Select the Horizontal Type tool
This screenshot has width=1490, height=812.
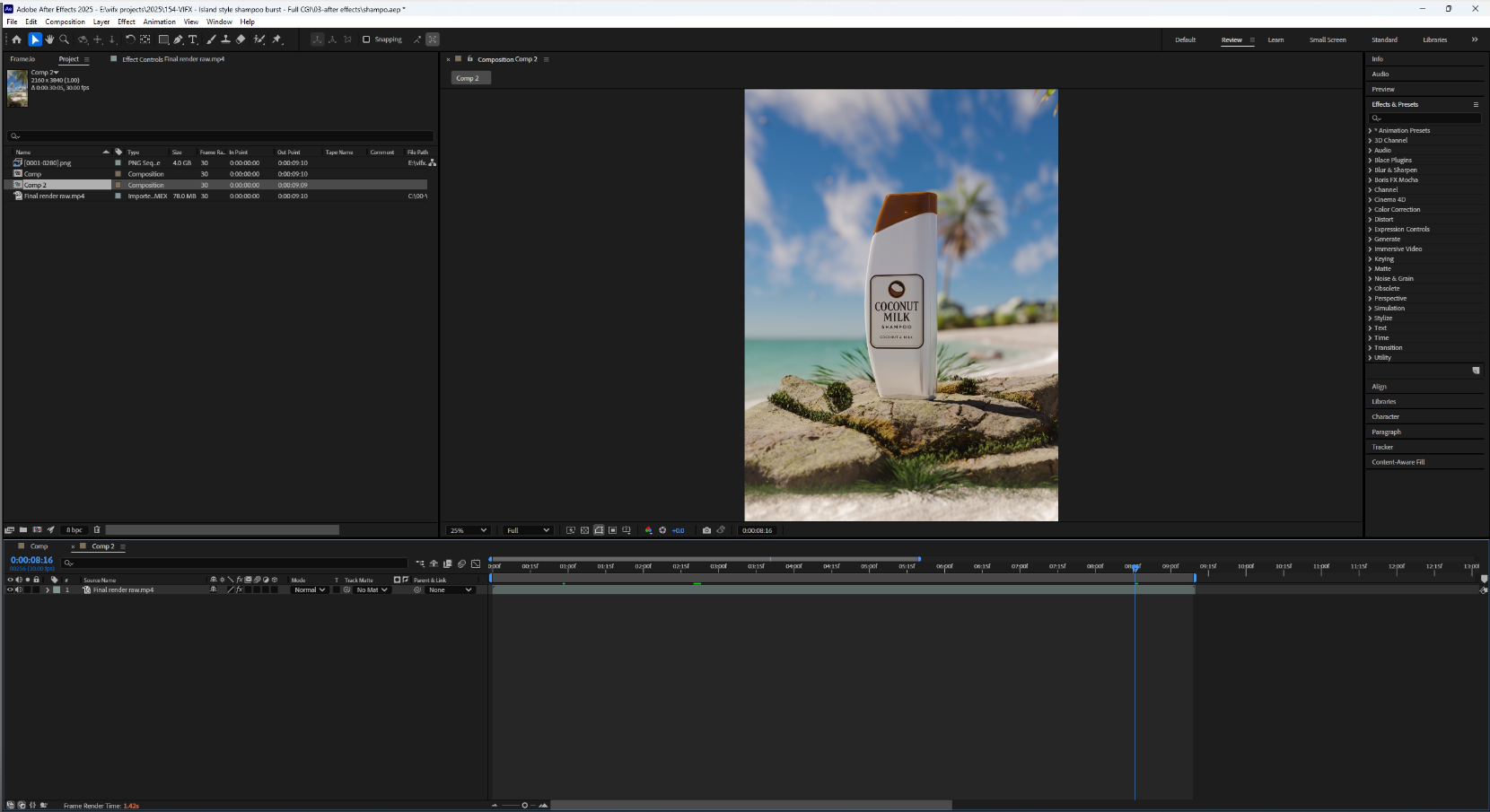[x=192, y=39]
